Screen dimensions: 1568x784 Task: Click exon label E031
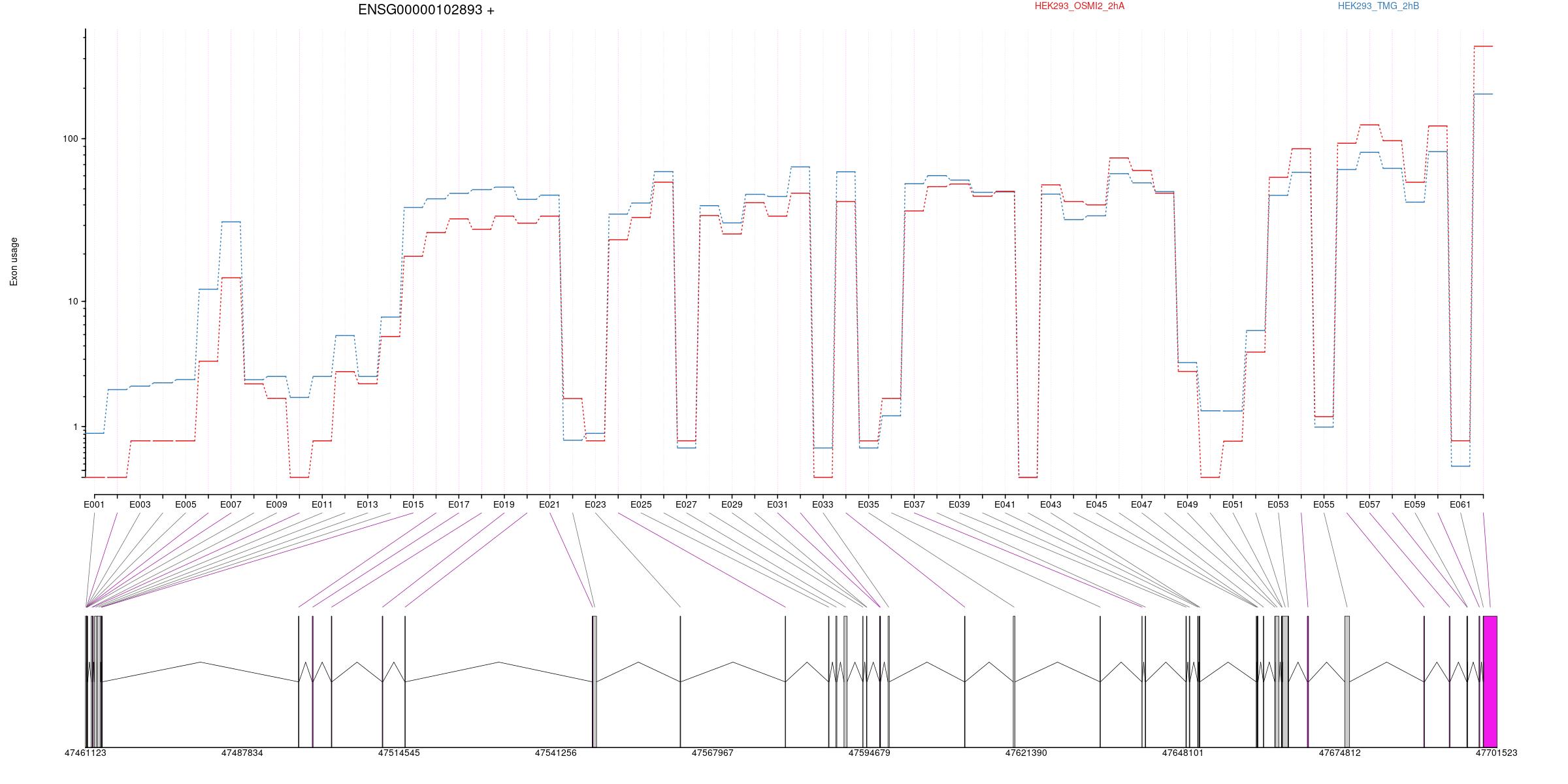[777, 504]
